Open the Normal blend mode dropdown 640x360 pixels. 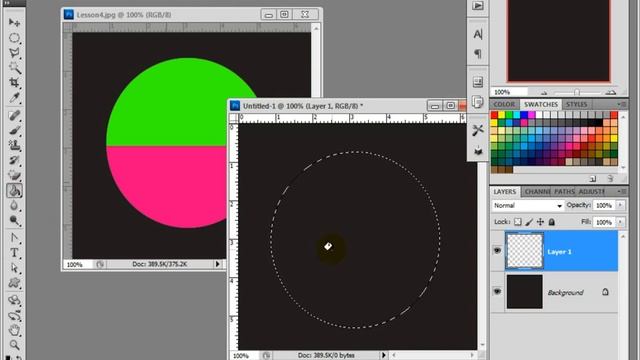click(x=528, y=205)
